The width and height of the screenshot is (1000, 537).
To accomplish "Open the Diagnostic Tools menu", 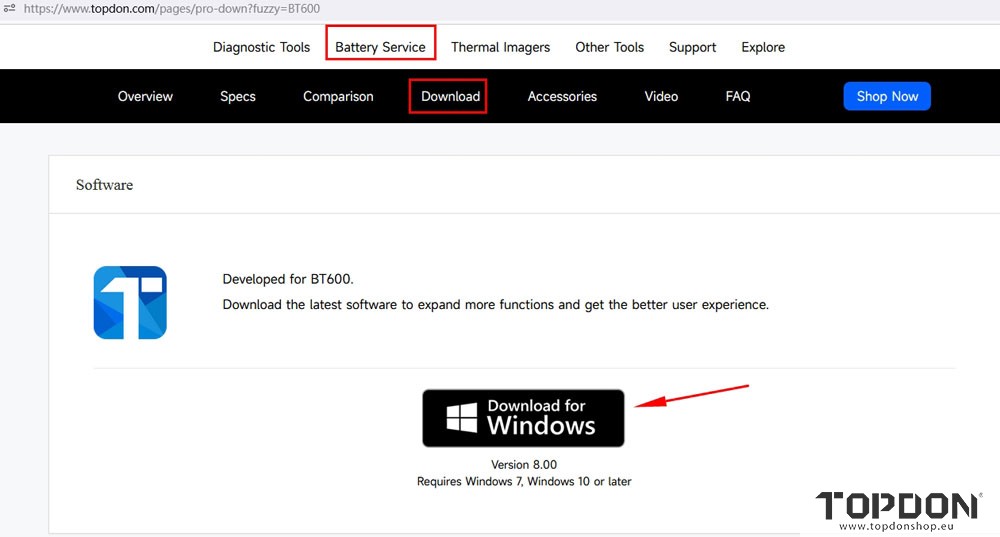I will [x=261, y=47].
